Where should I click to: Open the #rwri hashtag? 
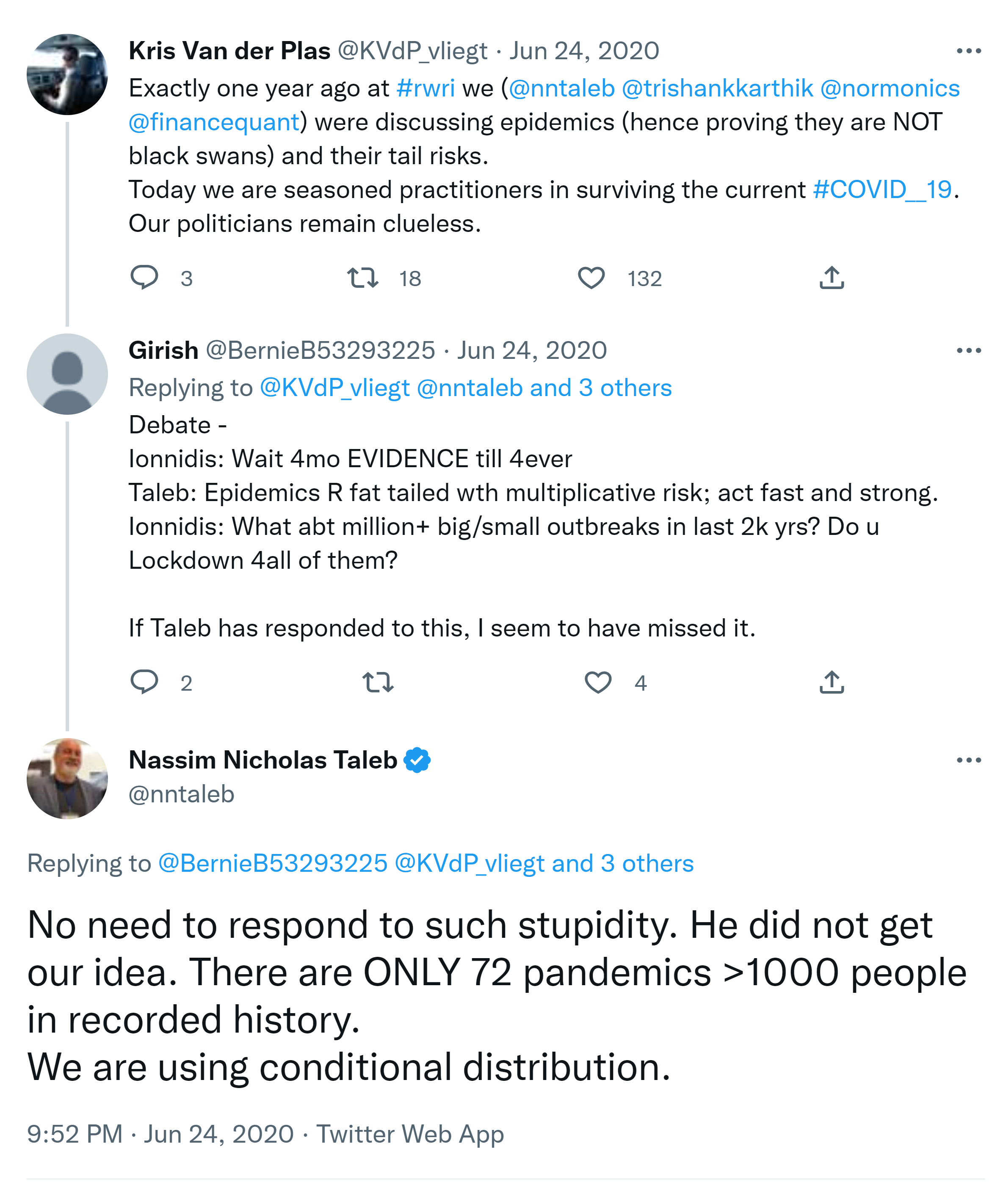(425, 88)
